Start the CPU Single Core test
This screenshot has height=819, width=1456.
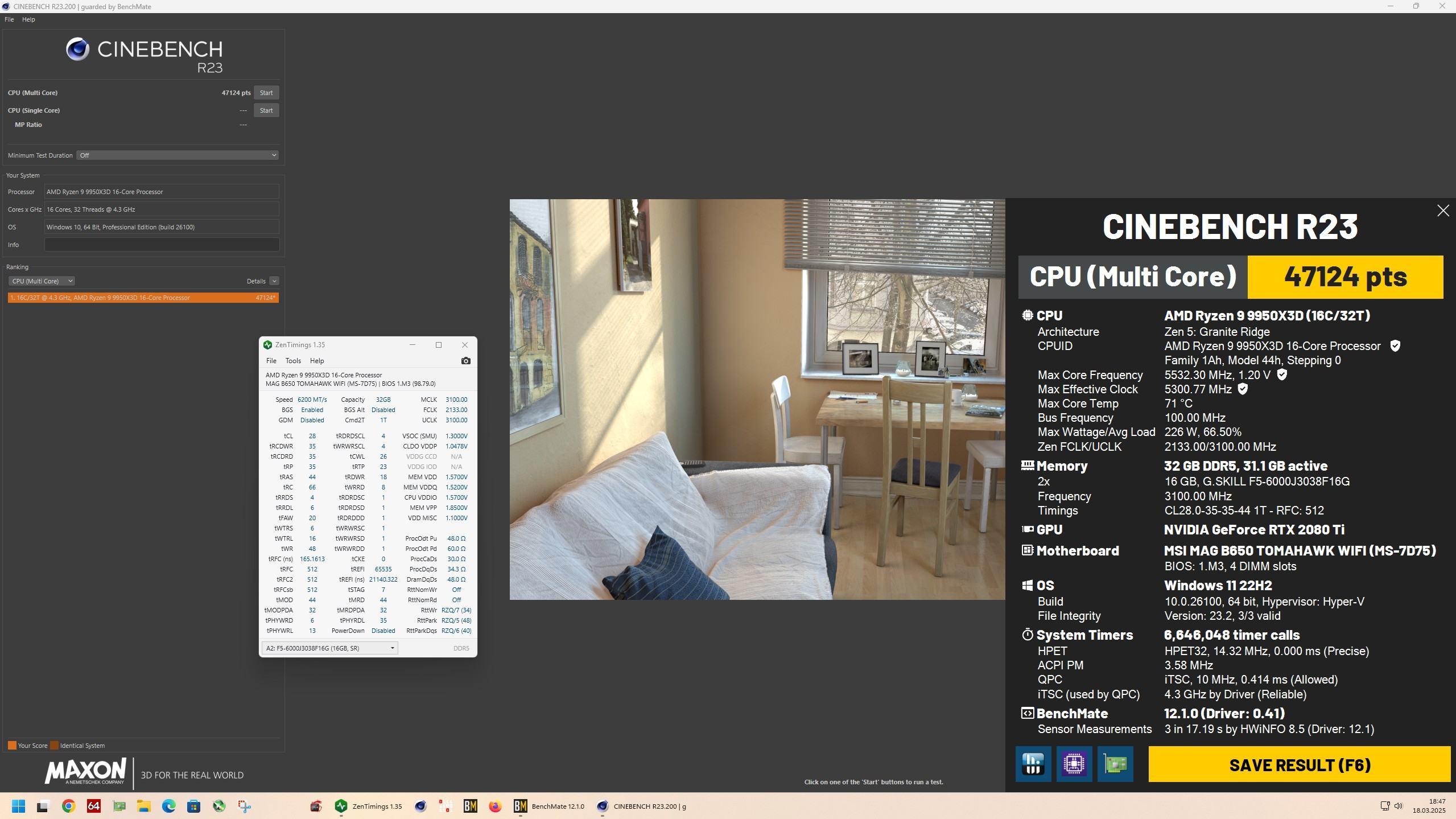(266, 110)
